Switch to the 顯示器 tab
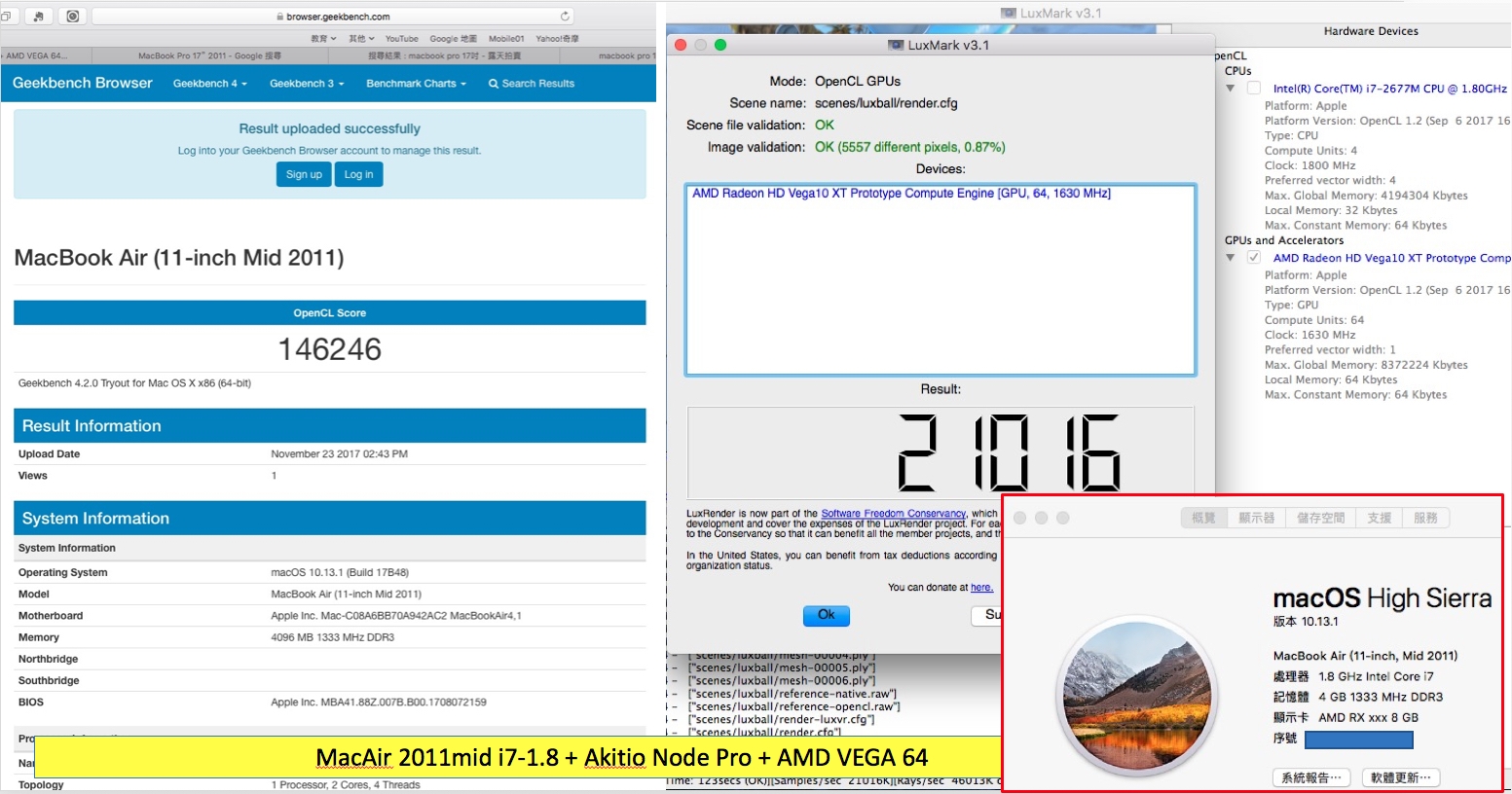The image size is (1512, 794). [1257, 518]
